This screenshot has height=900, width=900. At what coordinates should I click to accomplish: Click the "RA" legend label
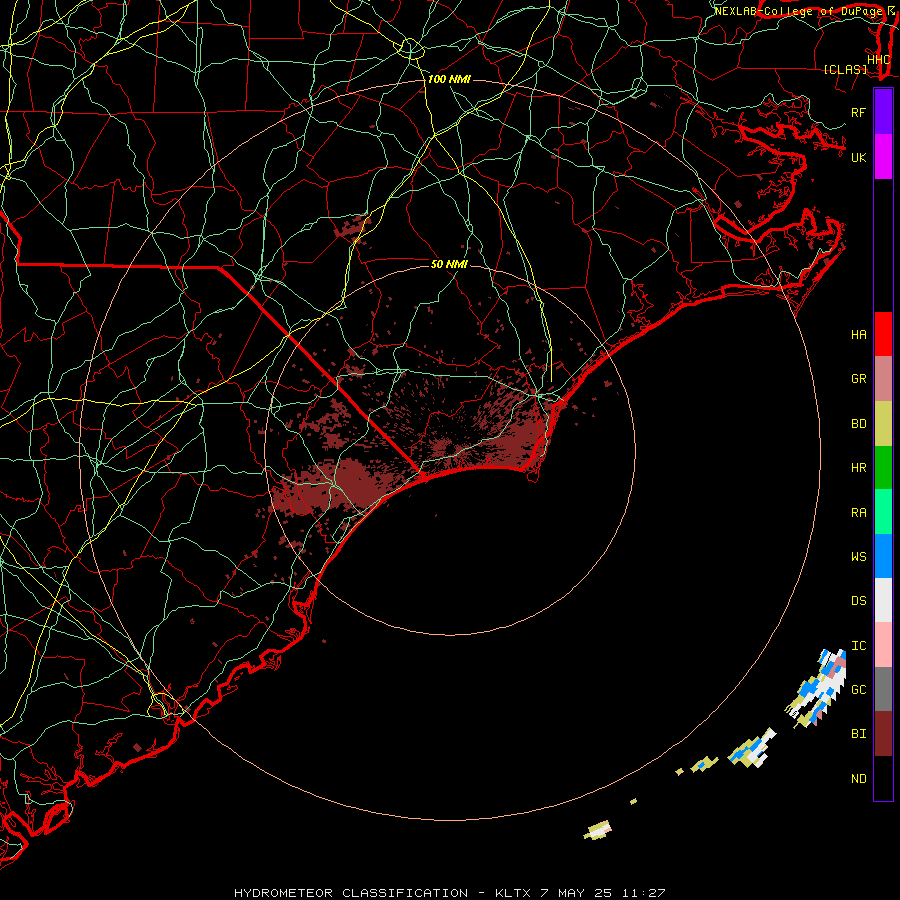[x=858, y=513]
